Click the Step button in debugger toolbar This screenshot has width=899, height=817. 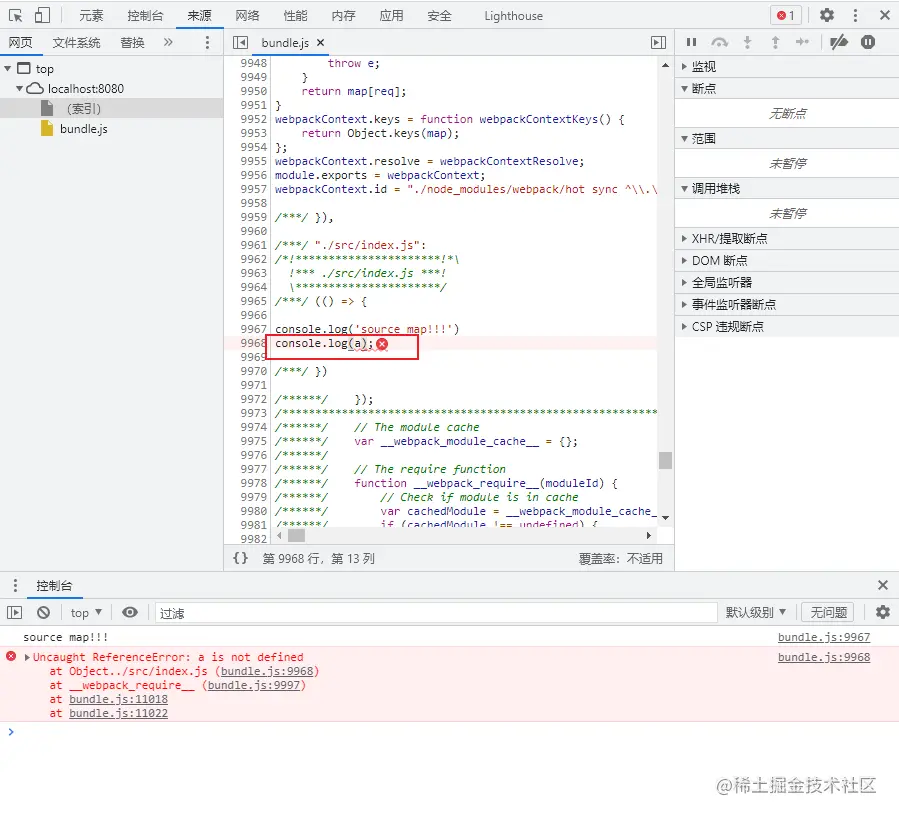pos(802,42)
